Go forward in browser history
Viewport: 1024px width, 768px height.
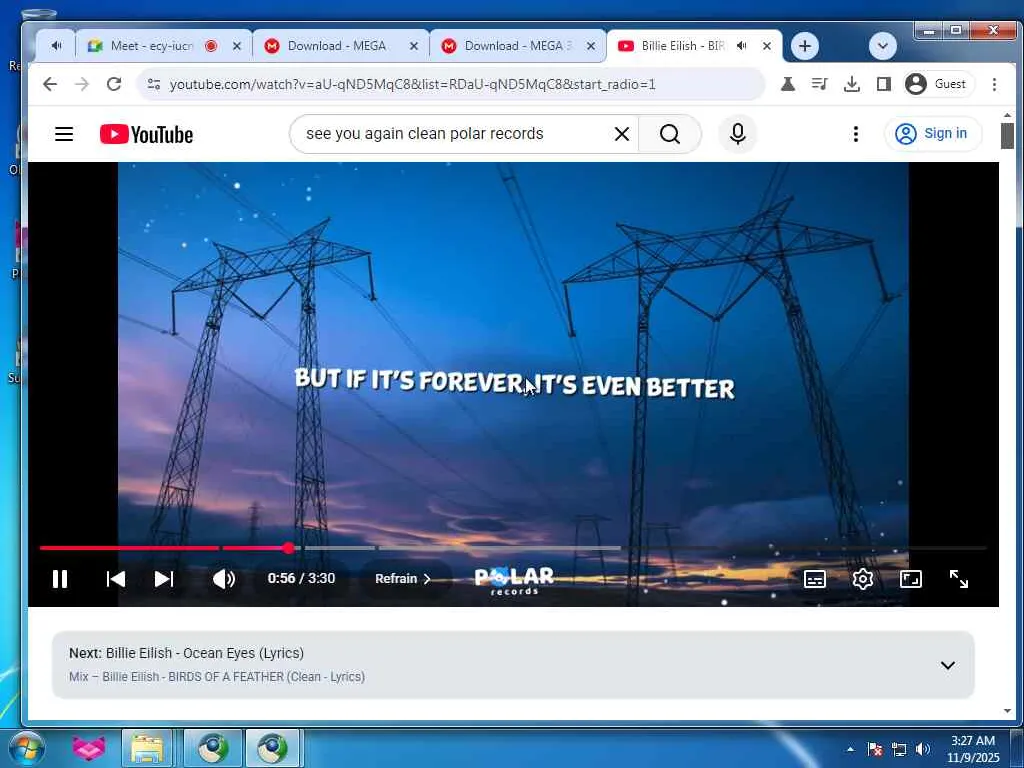[82, 84]
